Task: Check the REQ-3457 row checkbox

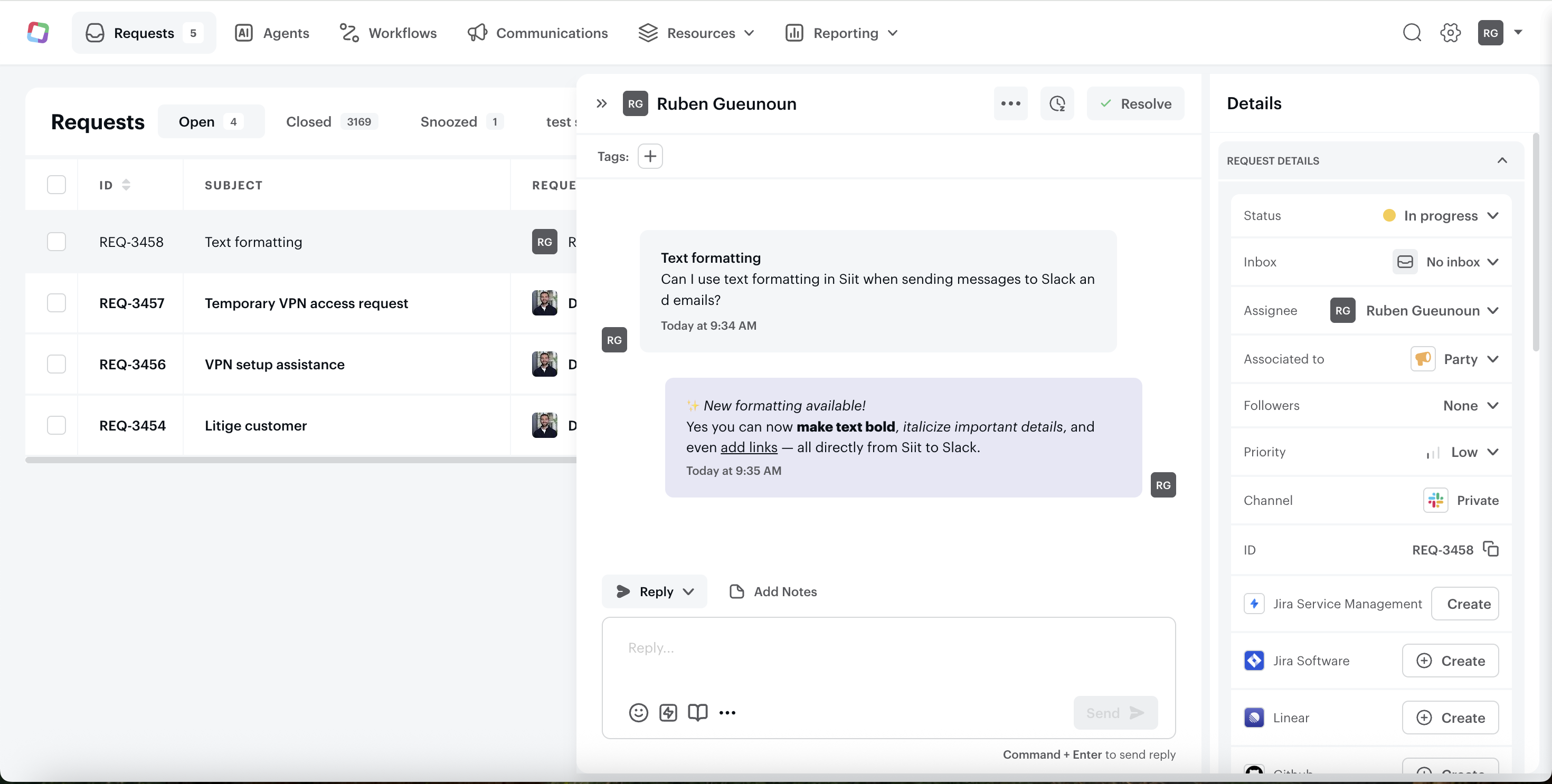Action: [x=56, y=302]
